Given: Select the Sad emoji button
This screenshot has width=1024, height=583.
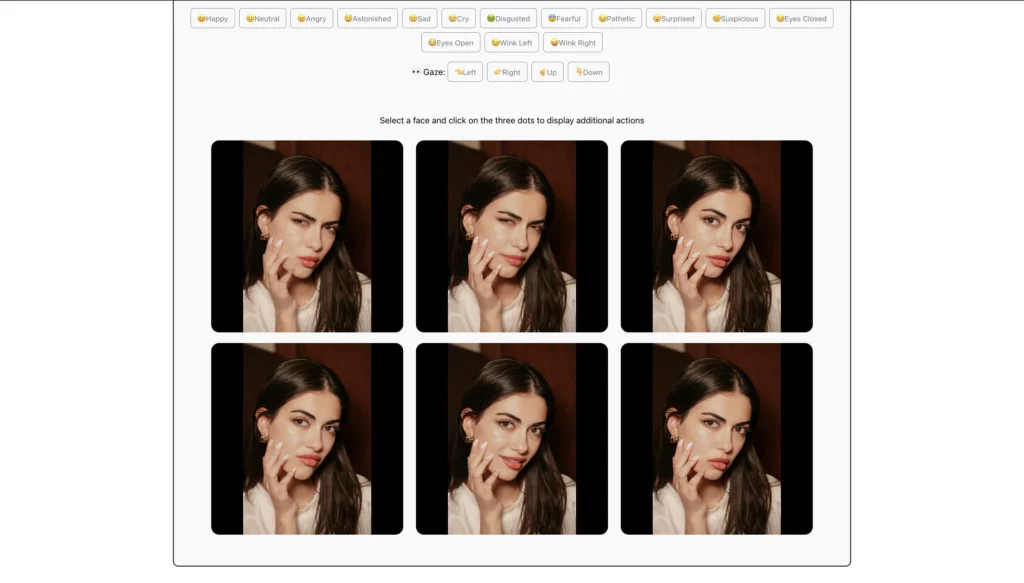Looking at the screenshot, I should pyautogui.click(x=420, y=18).
